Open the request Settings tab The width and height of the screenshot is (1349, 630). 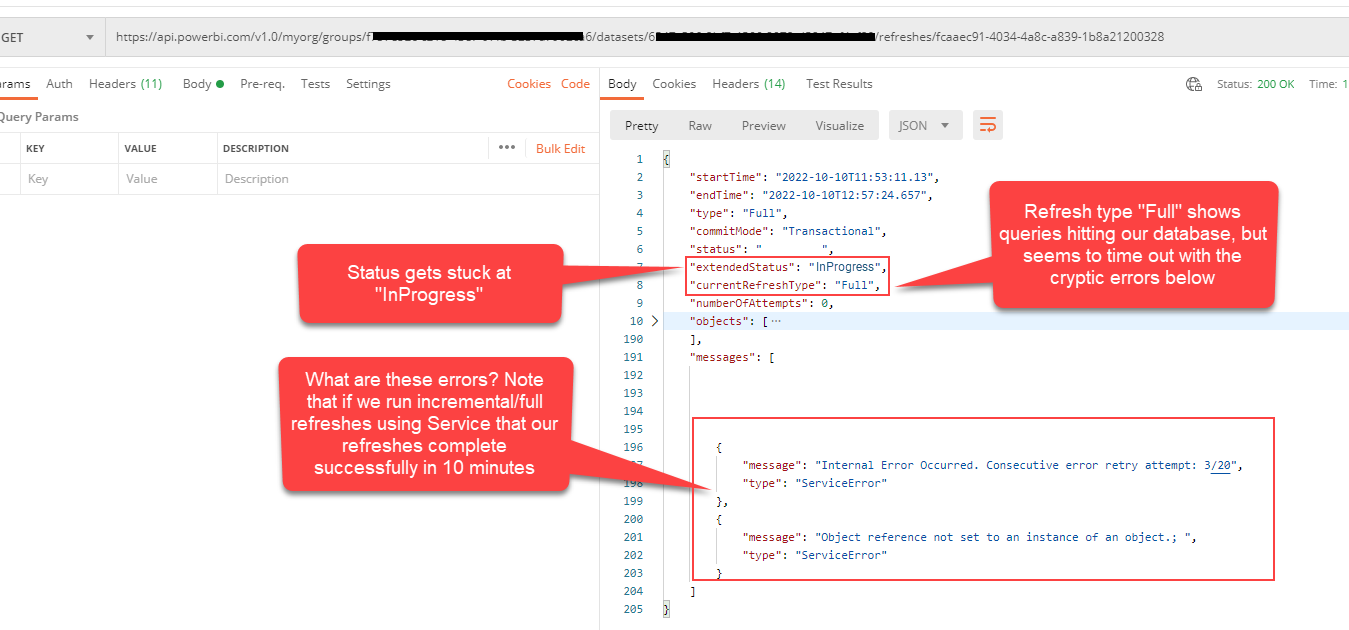click(x=368, y=84)
